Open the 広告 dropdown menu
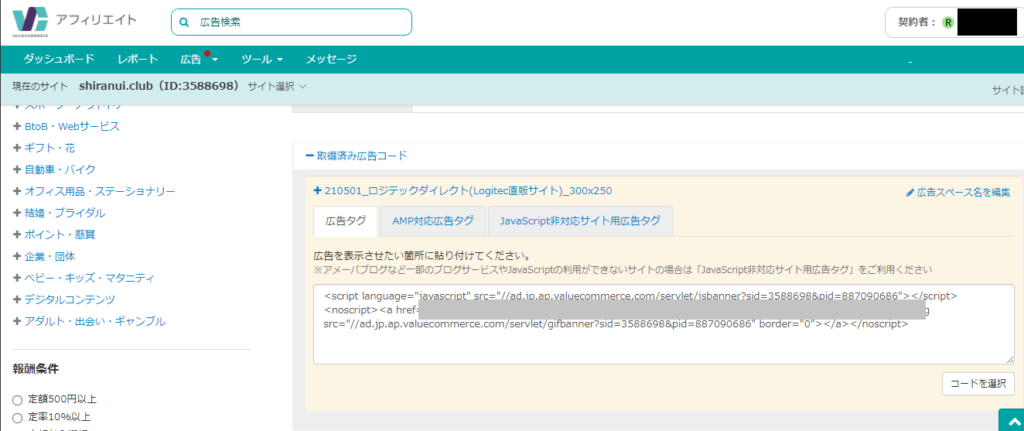The height and width of the screenshot is (431, 1024). point(199,59)
